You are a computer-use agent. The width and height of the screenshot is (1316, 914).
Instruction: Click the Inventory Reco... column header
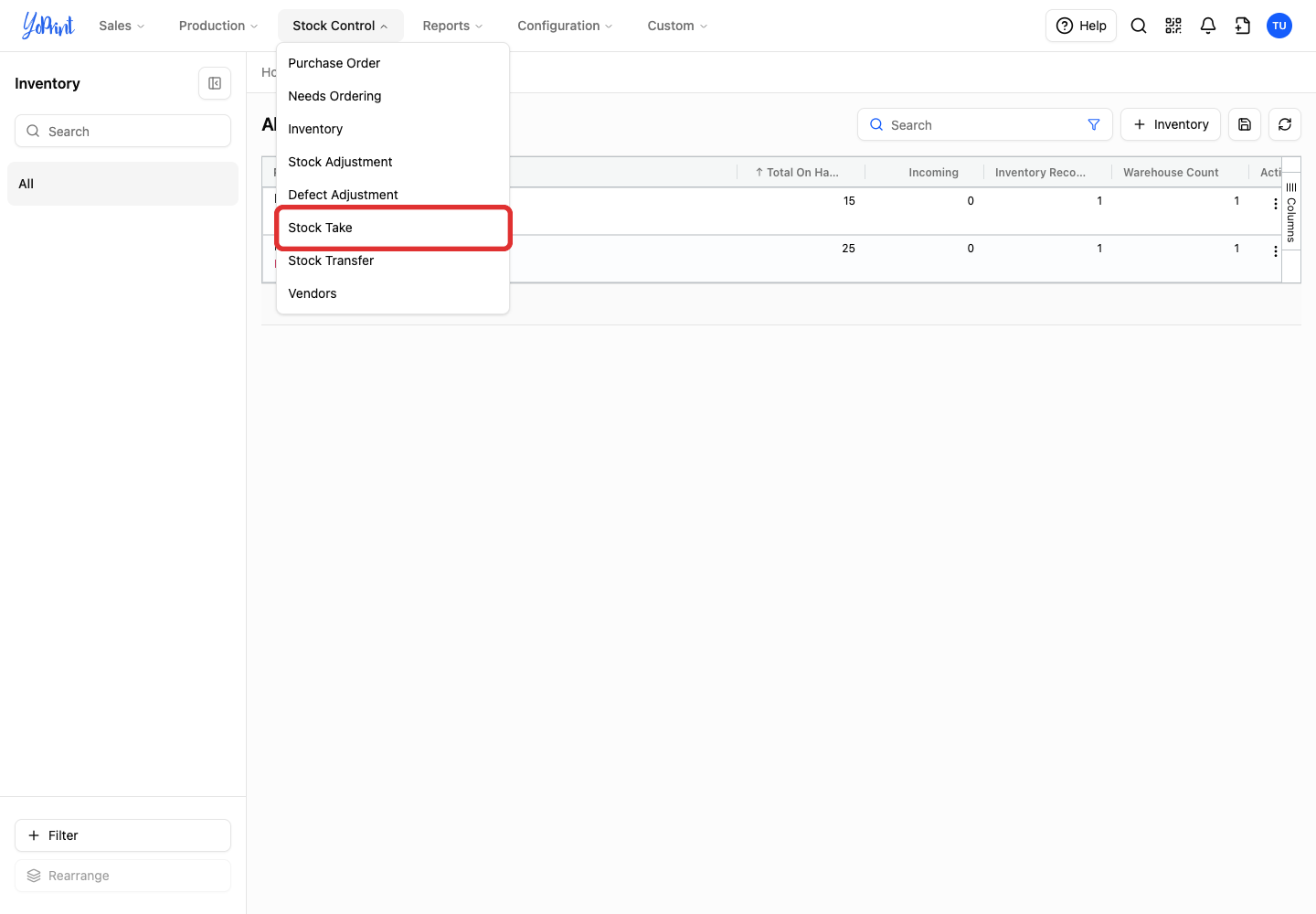1048,172
